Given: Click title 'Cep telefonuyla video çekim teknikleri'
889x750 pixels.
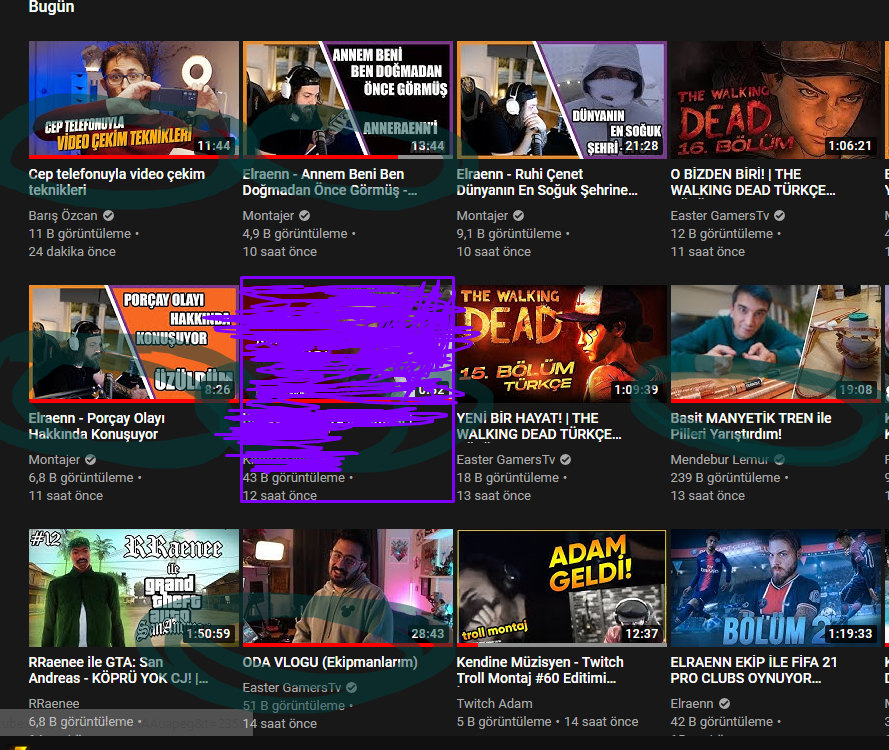Looking at the screenshot, I should pos(117,182).
